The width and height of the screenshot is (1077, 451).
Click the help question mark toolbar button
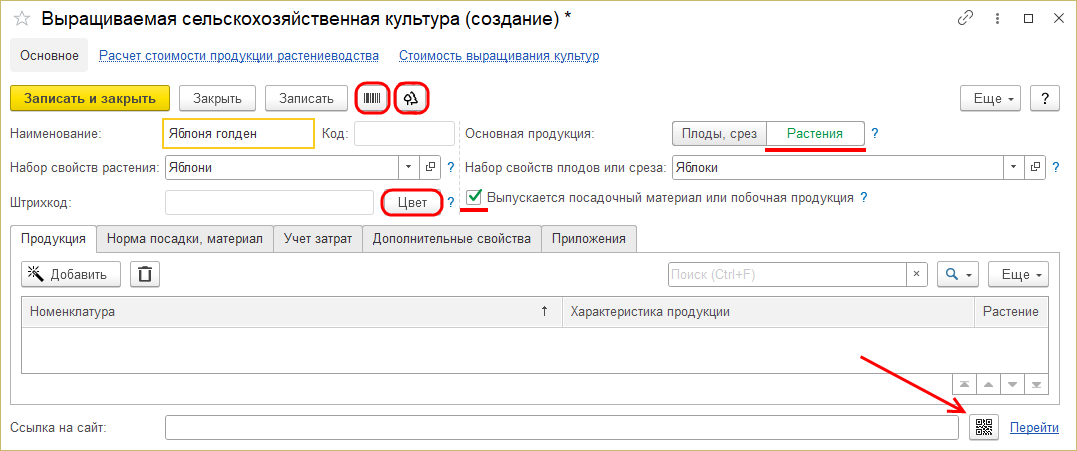(x=1044, y=98)
